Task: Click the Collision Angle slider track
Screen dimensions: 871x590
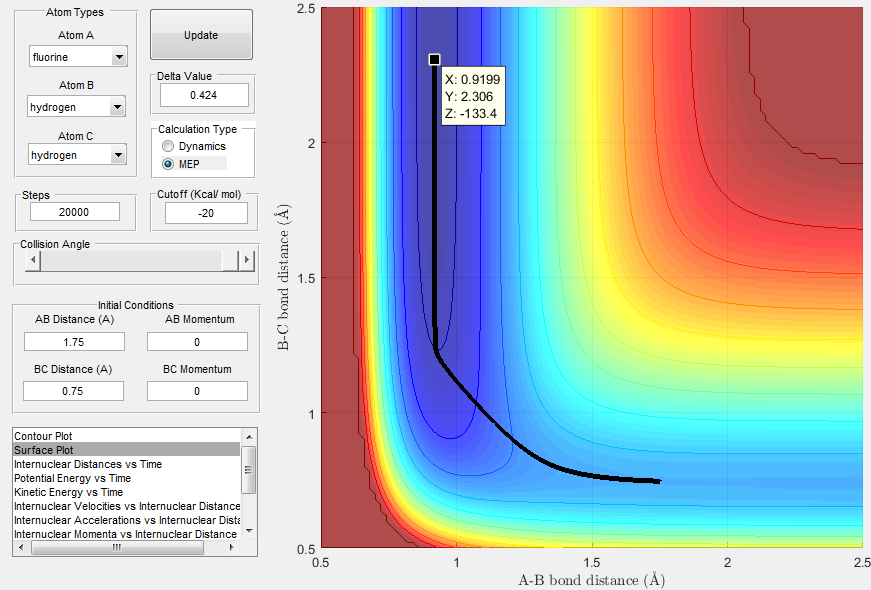Action: (x=131, y=260)
